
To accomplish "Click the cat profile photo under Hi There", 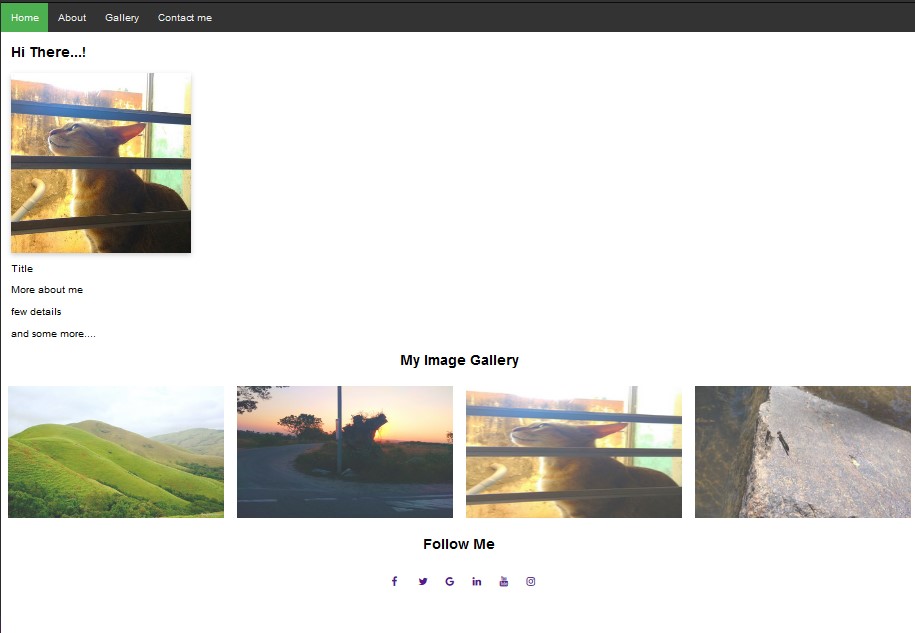I will (x=100, y=161).
